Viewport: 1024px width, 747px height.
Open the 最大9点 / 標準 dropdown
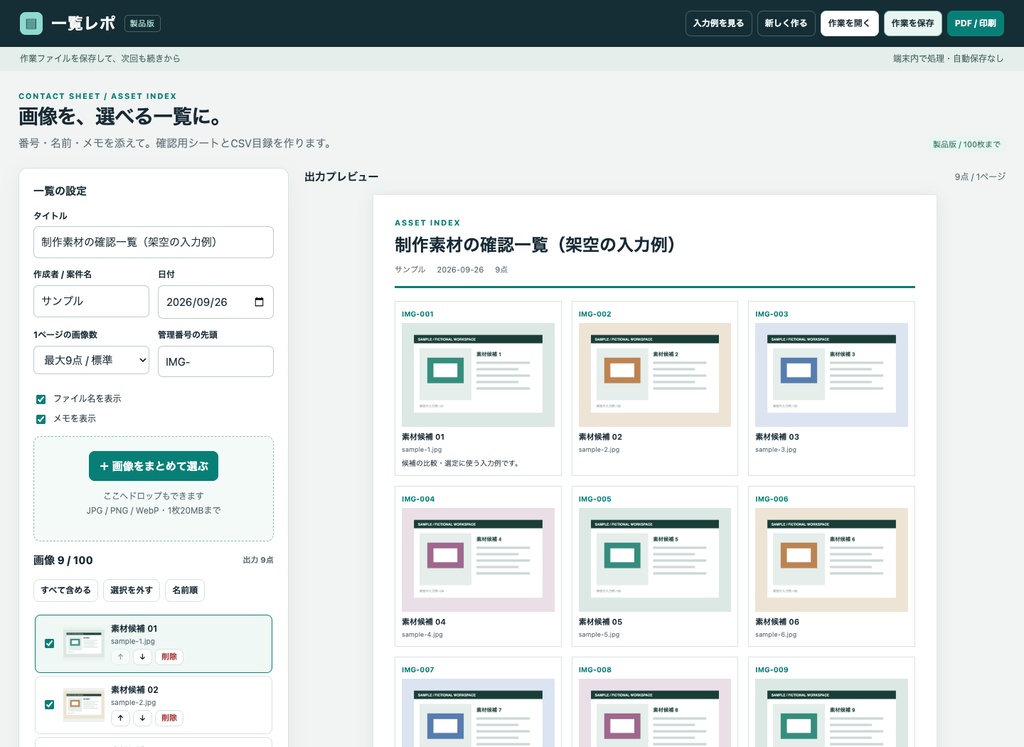[x=91, y=360]
